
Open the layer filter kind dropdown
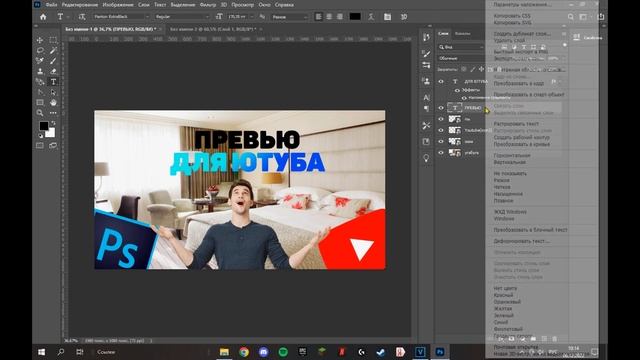(x=461, y=47)
